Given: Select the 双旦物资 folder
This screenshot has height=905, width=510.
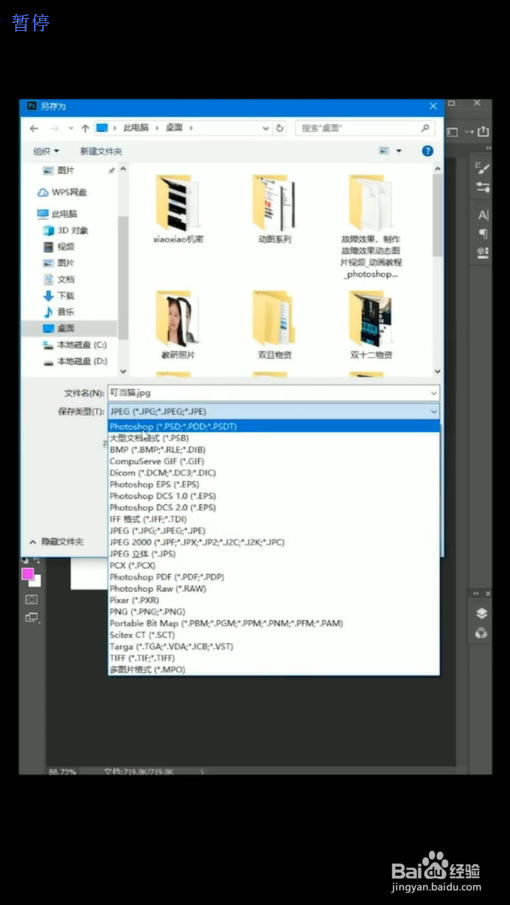Looking at the screenshot, I should click(x=274, y=326).
